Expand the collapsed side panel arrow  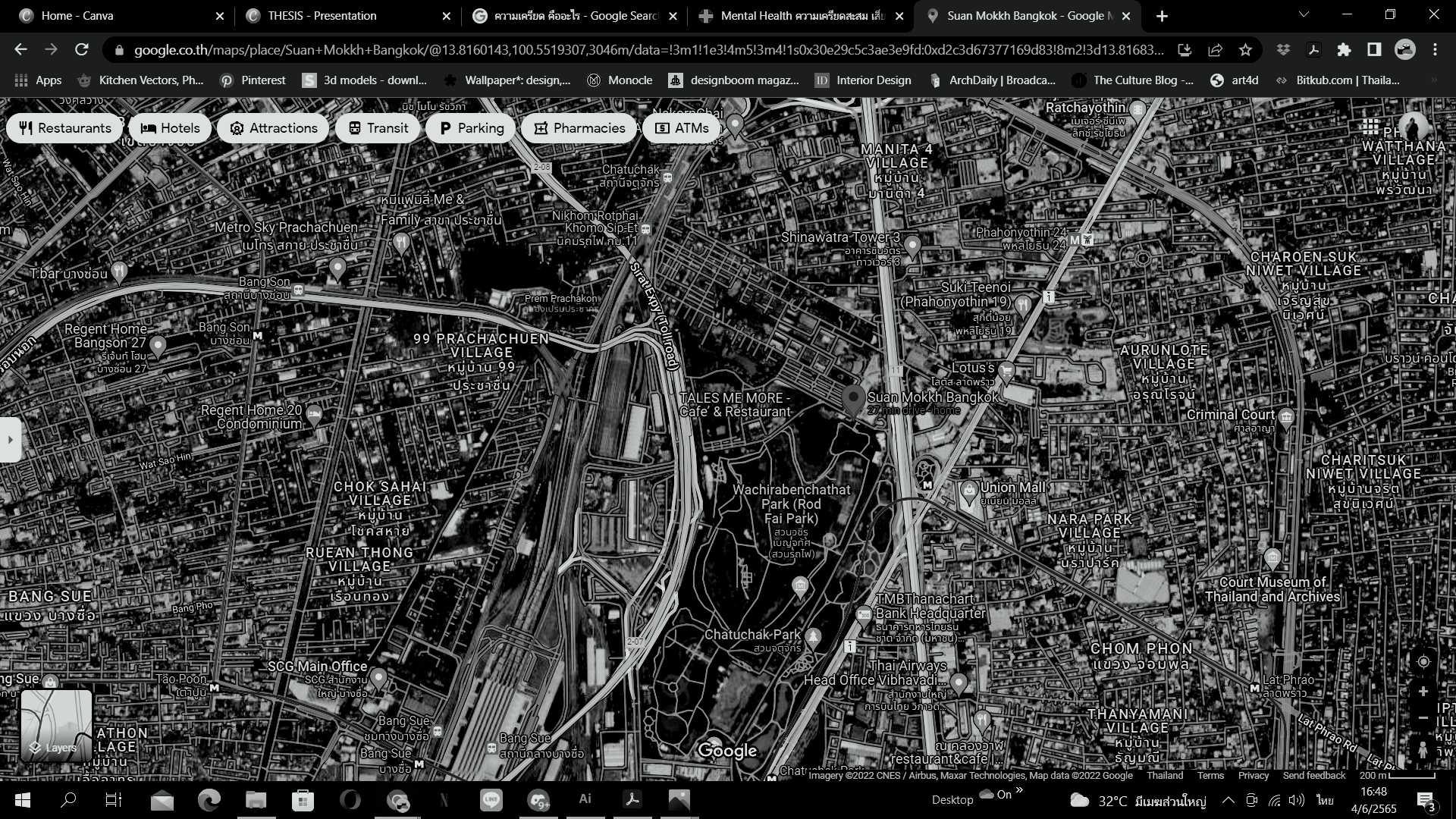pyautogui.click(x=10, y=439)
